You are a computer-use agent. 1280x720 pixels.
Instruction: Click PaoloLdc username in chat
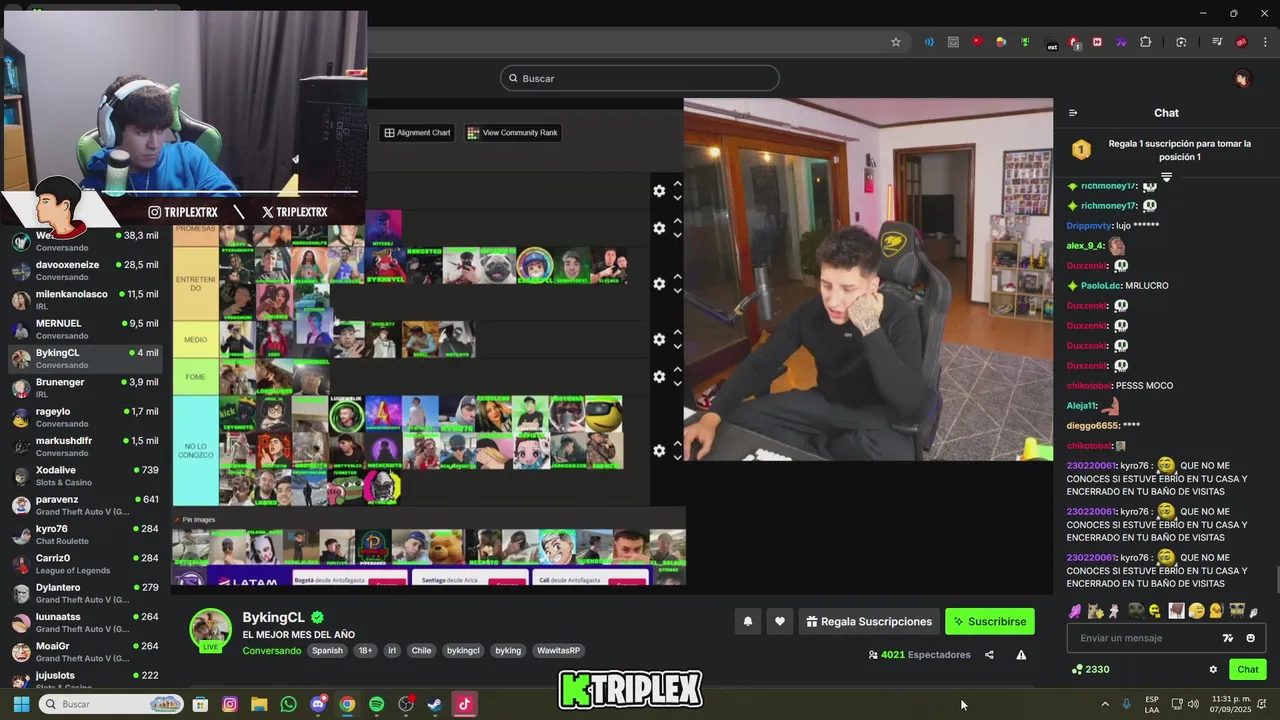1100,285
